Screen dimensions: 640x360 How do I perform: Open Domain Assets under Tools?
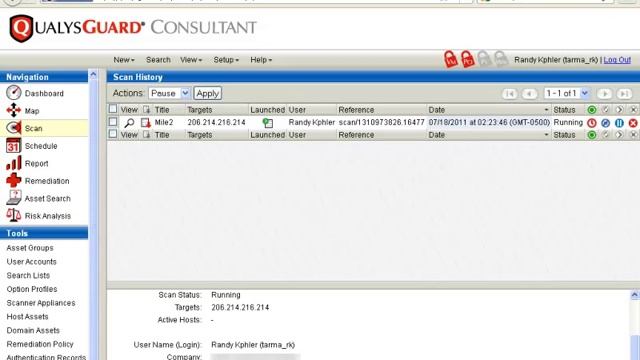point(33,330)
